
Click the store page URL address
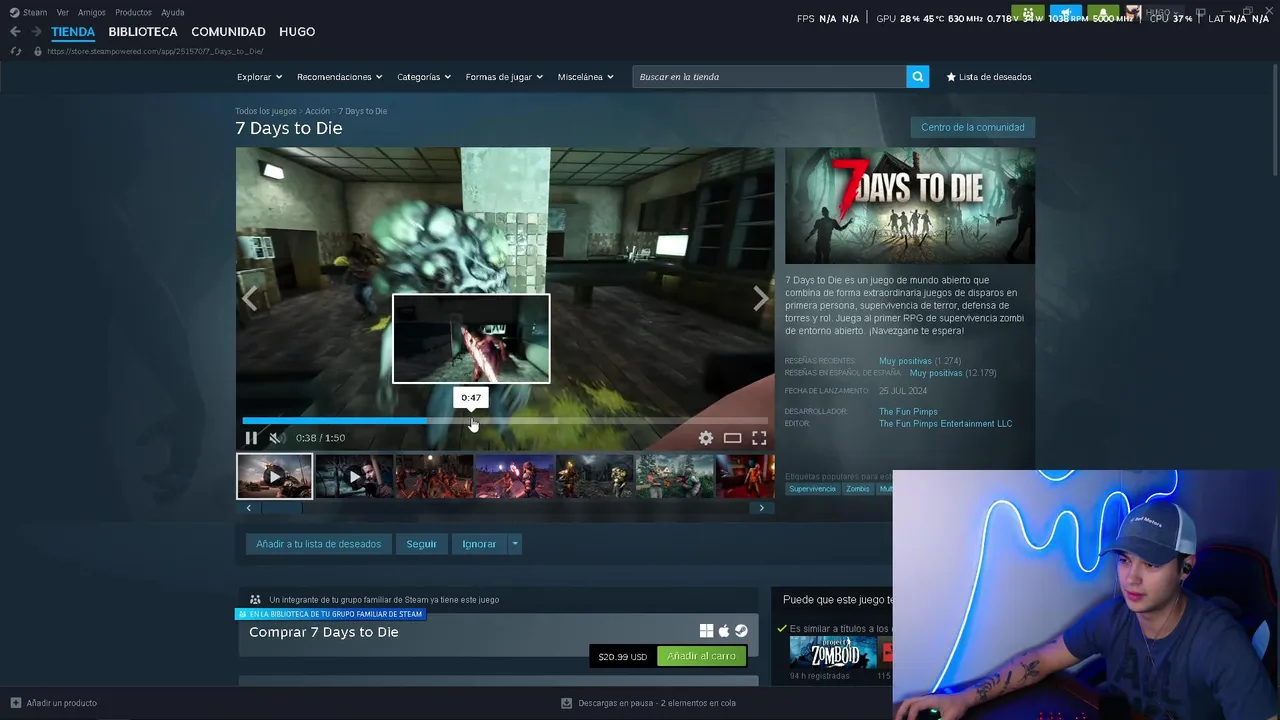155,51
